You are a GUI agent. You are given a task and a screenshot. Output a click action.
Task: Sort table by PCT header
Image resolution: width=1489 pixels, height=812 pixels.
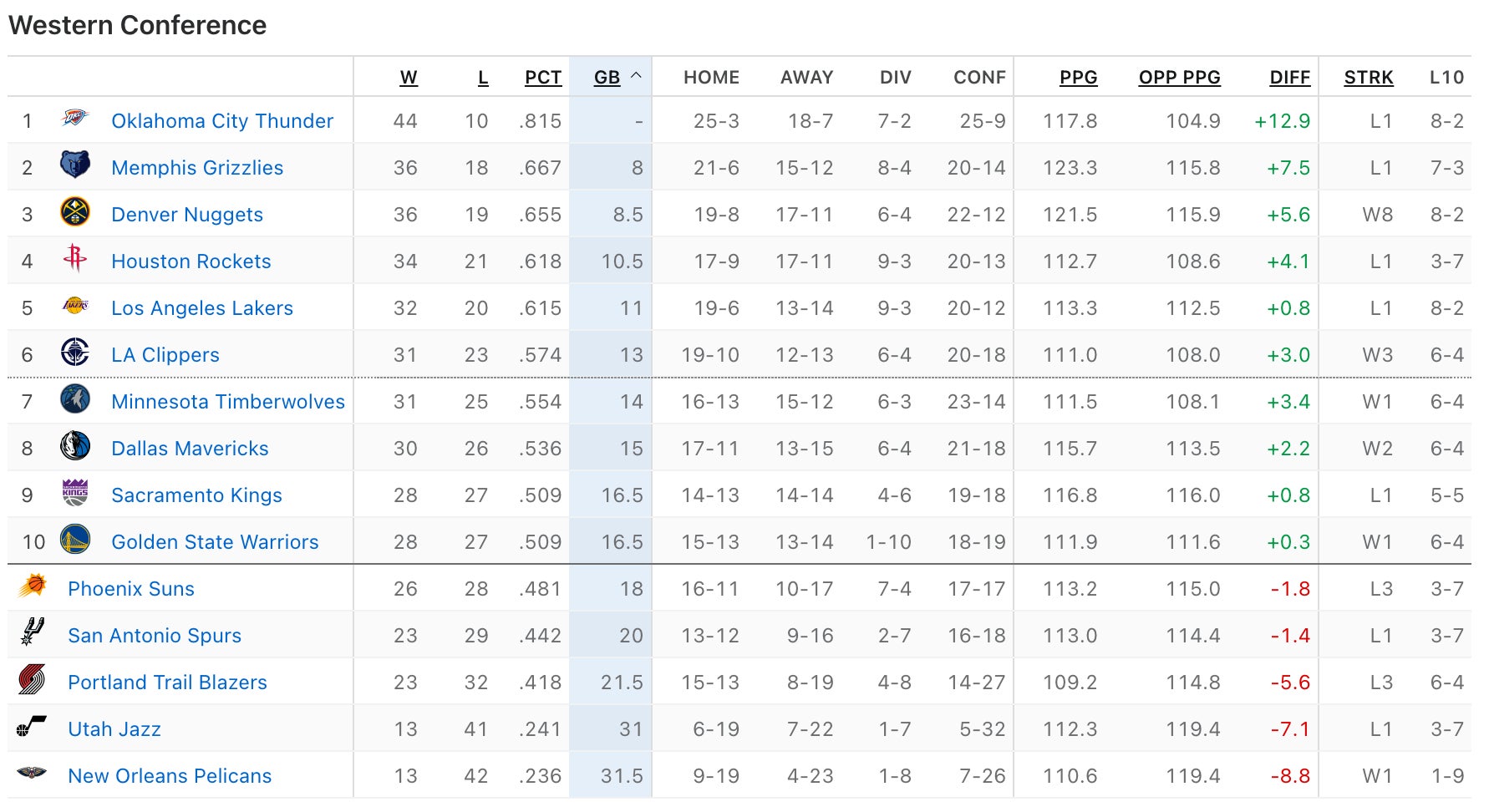542,78
